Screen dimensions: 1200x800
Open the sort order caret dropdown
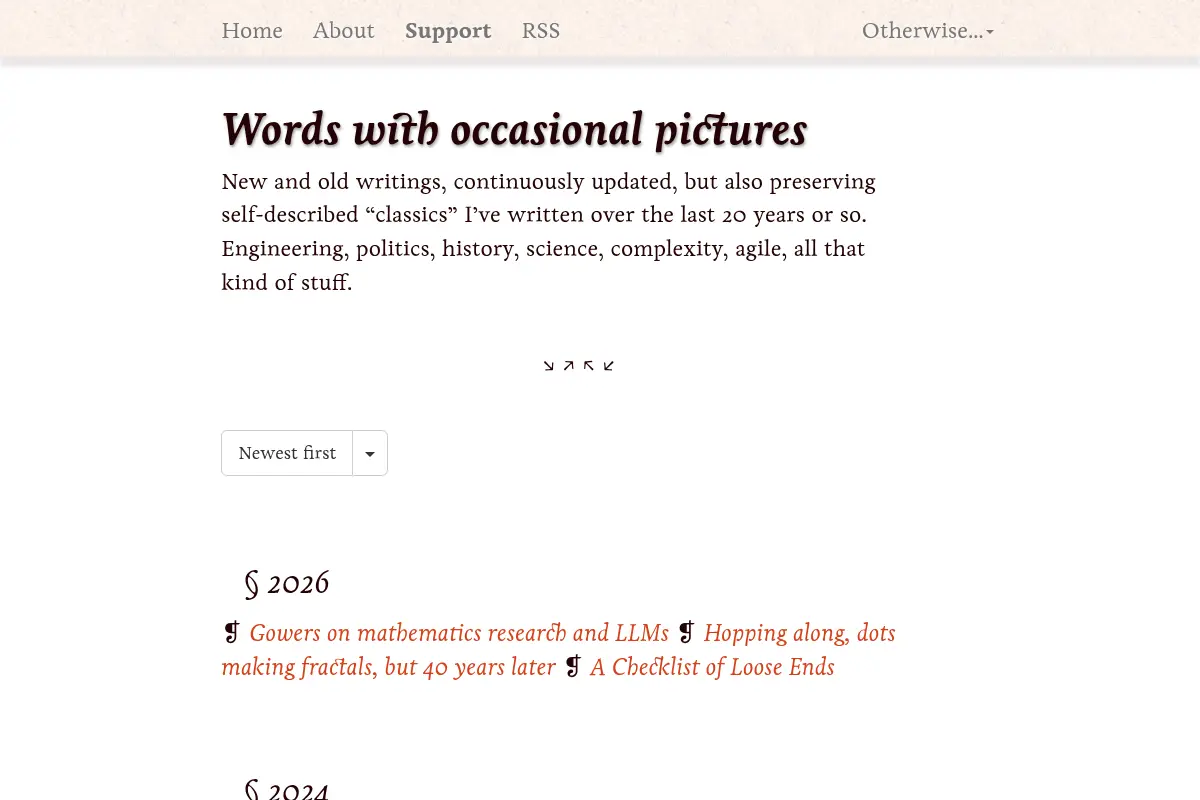click(x=370, y=453)
